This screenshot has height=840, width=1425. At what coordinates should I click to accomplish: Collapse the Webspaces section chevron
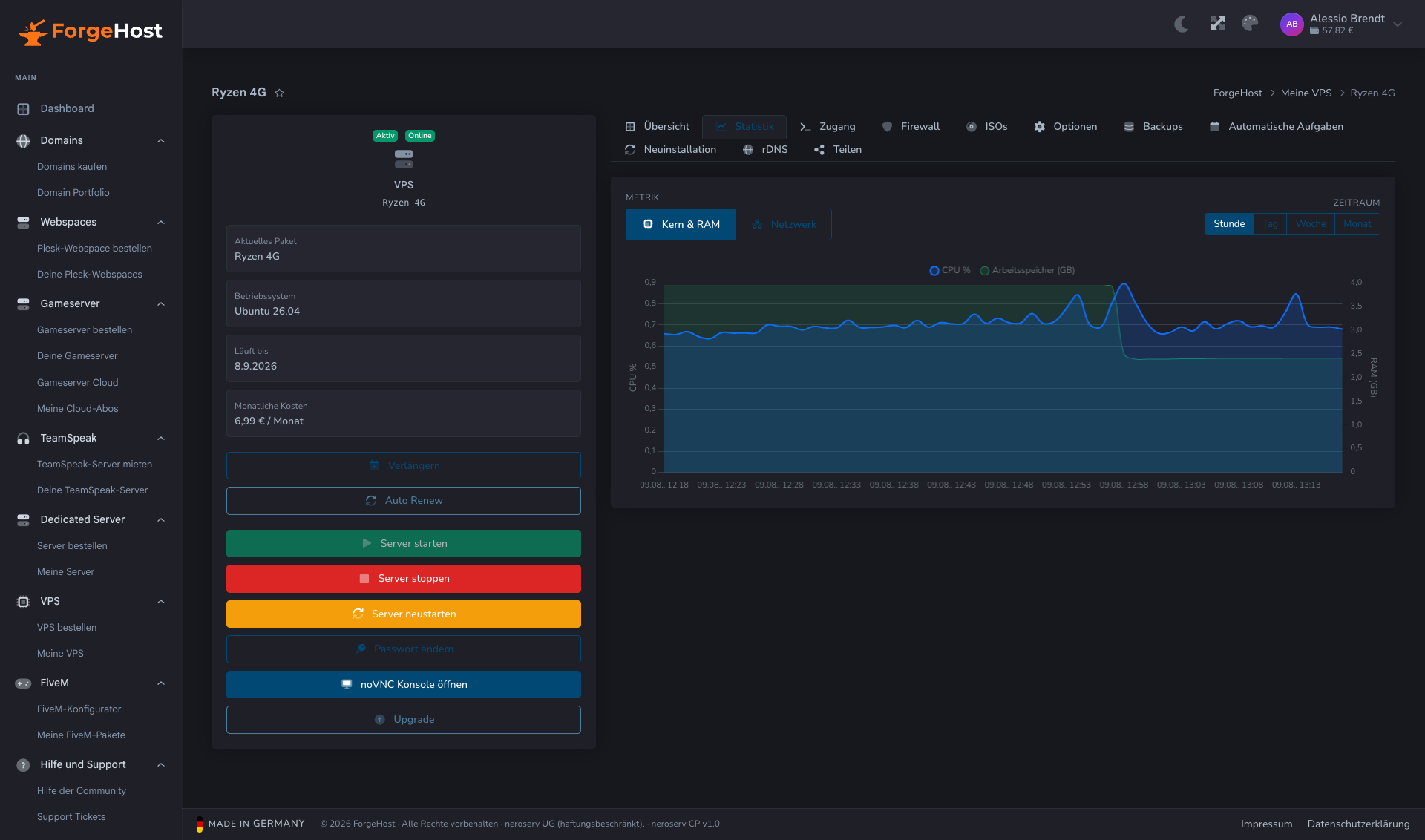click(x=161, y=223)
